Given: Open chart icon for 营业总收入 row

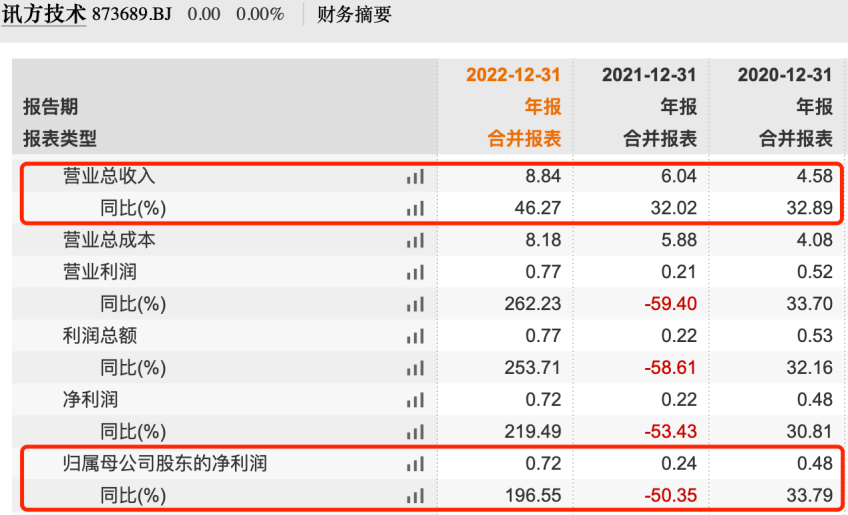Looking at the screenshot, I should 415,176.
